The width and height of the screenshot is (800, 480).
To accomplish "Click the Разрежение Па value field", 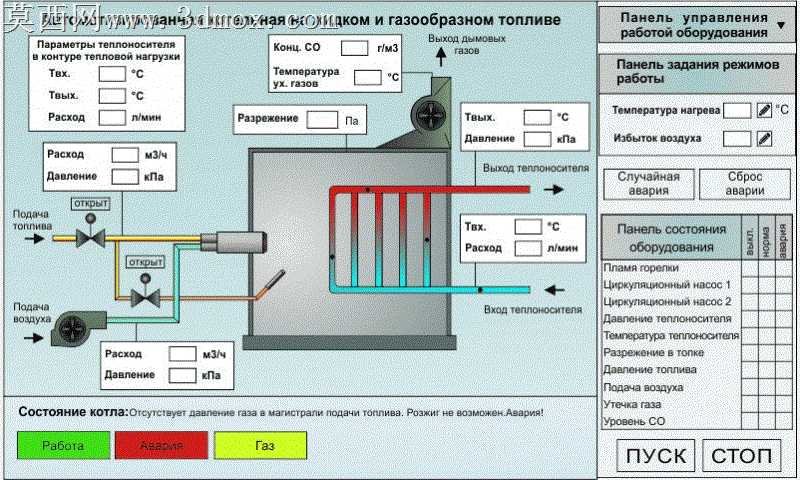I will [x=322, y=120].
